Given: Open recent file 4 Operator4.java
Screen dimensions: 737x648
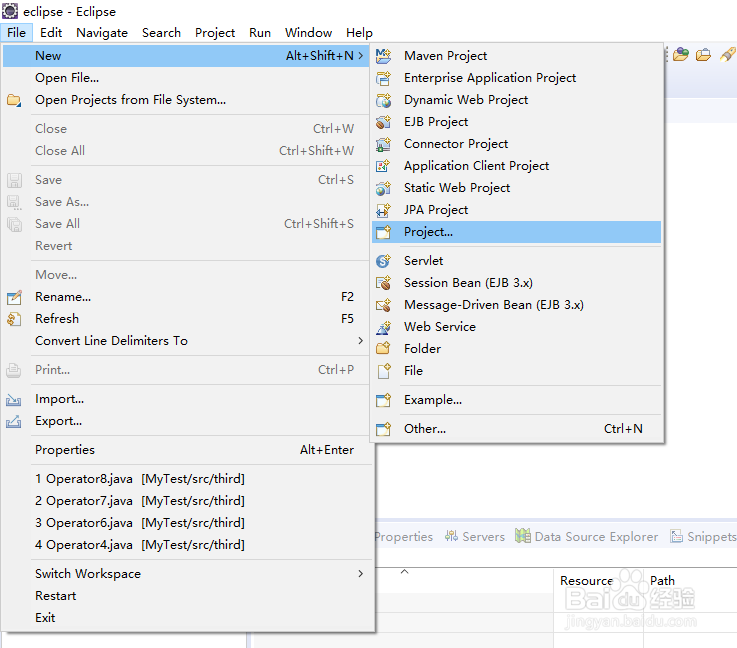Looking at the screenshot, I should [186, 545].
